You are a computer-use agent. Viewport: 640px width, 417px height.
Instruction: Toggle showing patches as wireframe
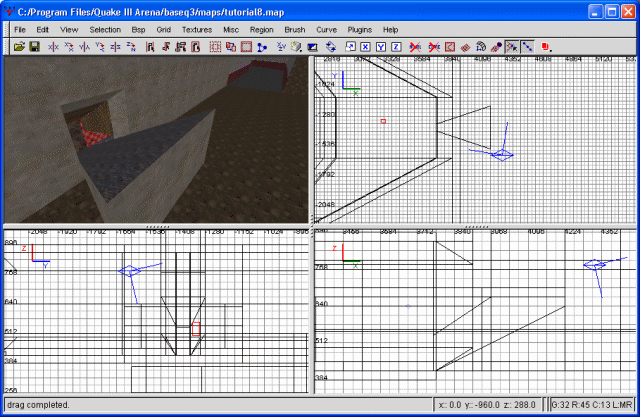coord(465,47)
